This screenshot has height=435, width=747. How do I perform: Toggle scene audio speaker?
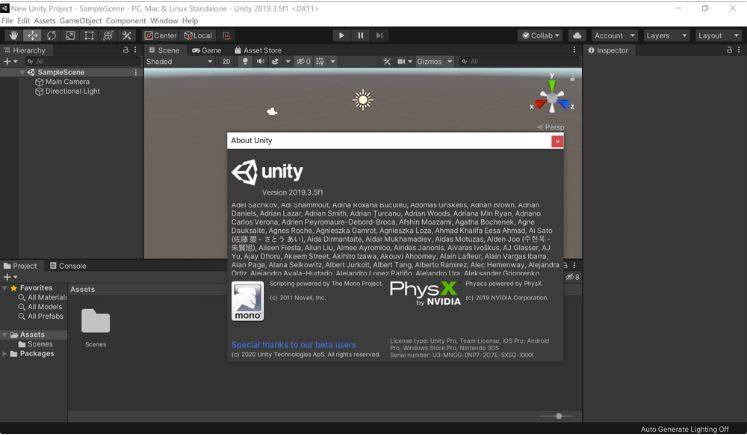tap(260, 62)
